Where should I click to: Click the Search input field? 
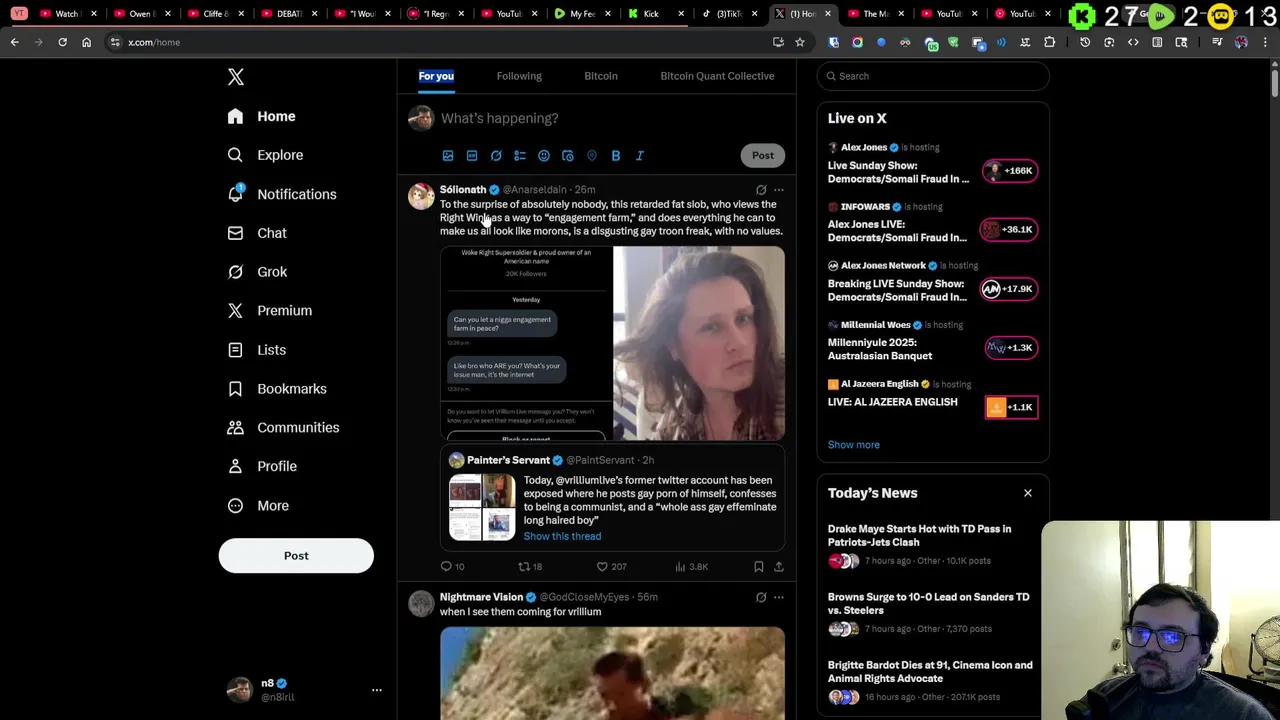(933, 76)
